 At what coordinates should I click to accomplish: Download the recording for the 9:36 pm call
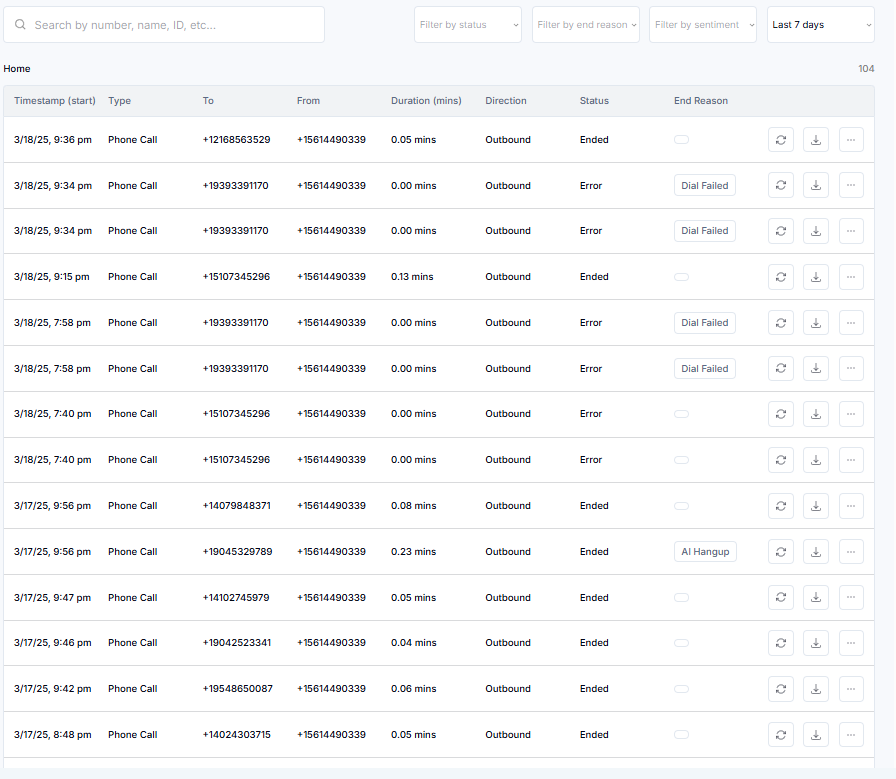click(816, 139)
